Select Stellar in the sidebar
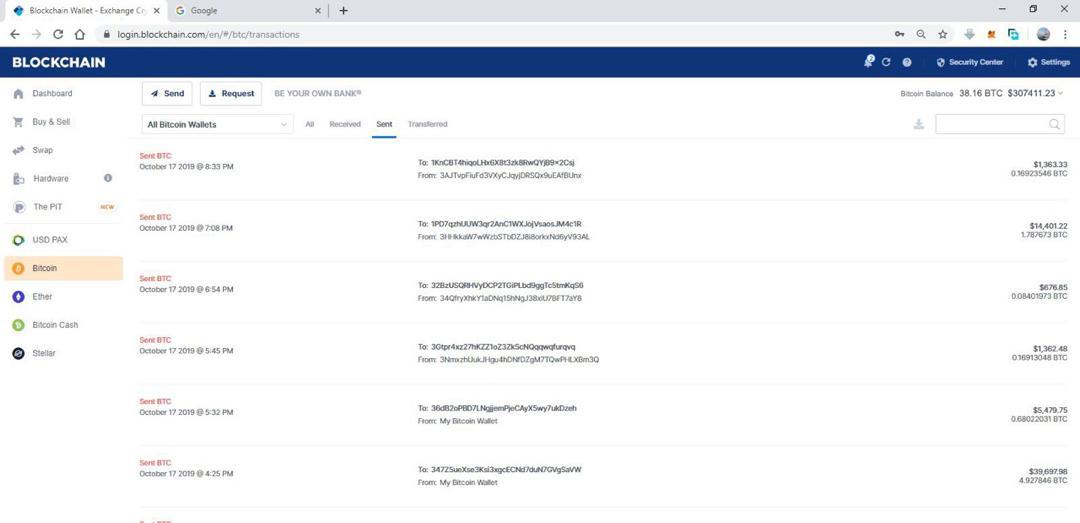1080x523 pixels. click(44, 353)
